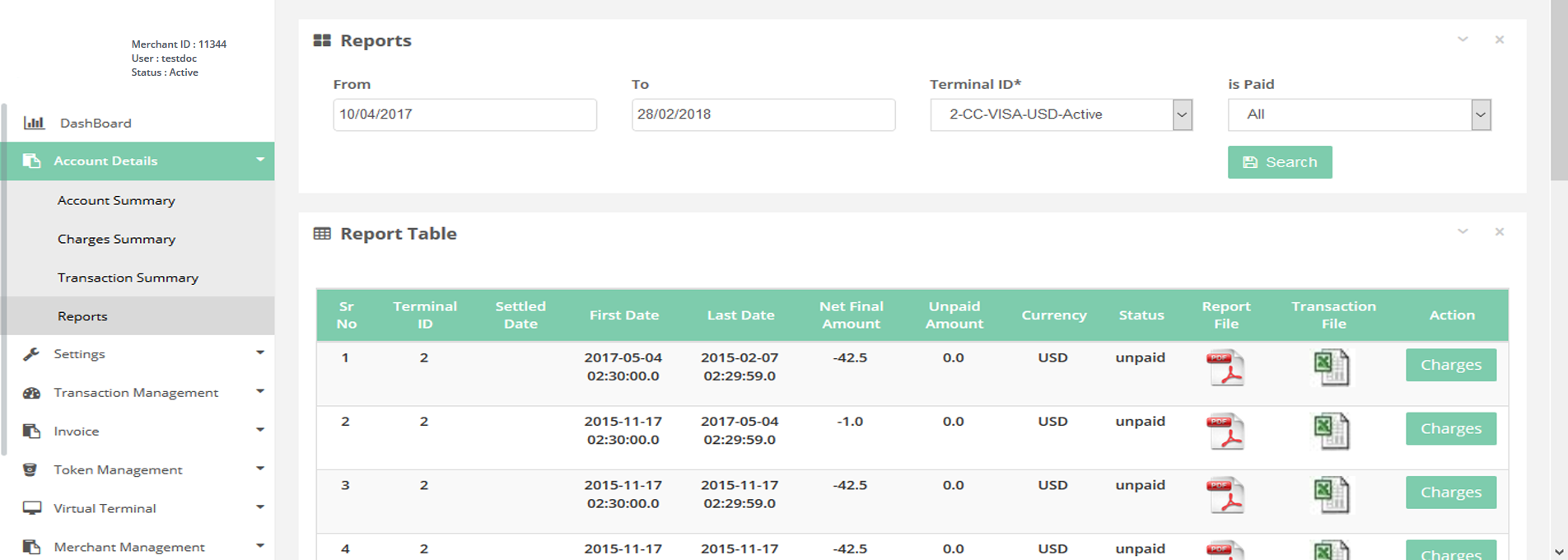Select Transaction Summary in sidebar
Image resolution: width=1568 pixels, height=560 pixels.
(x=128, y=278)
